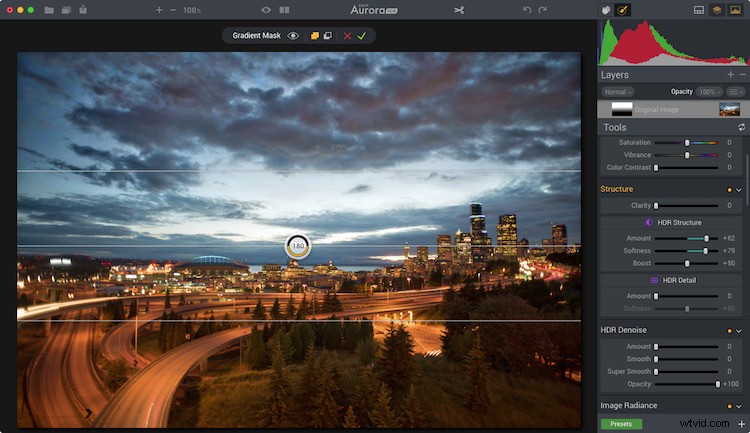
Task: Click the Layers panel title
Action: [615, 75]
